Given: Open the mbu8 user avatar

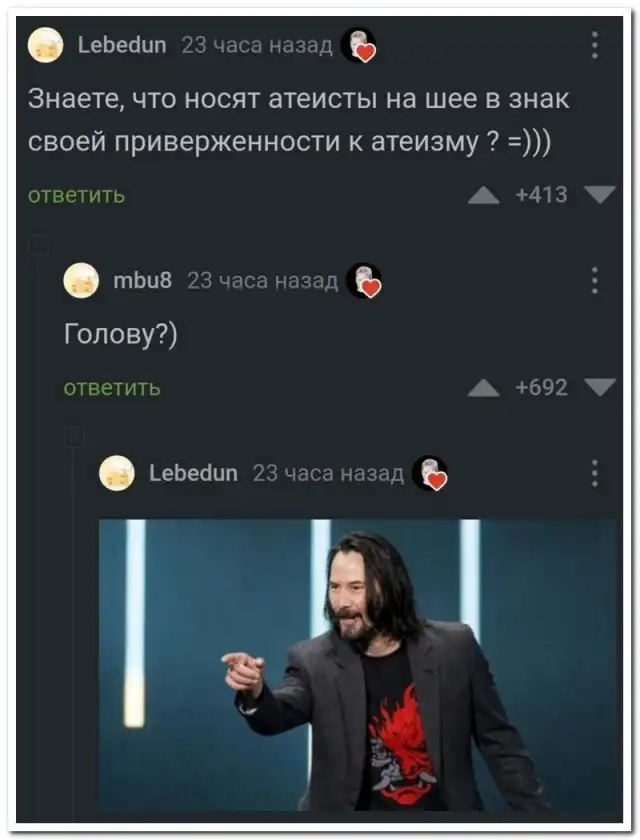Looking at the screenshot, I should click(81, 280).
